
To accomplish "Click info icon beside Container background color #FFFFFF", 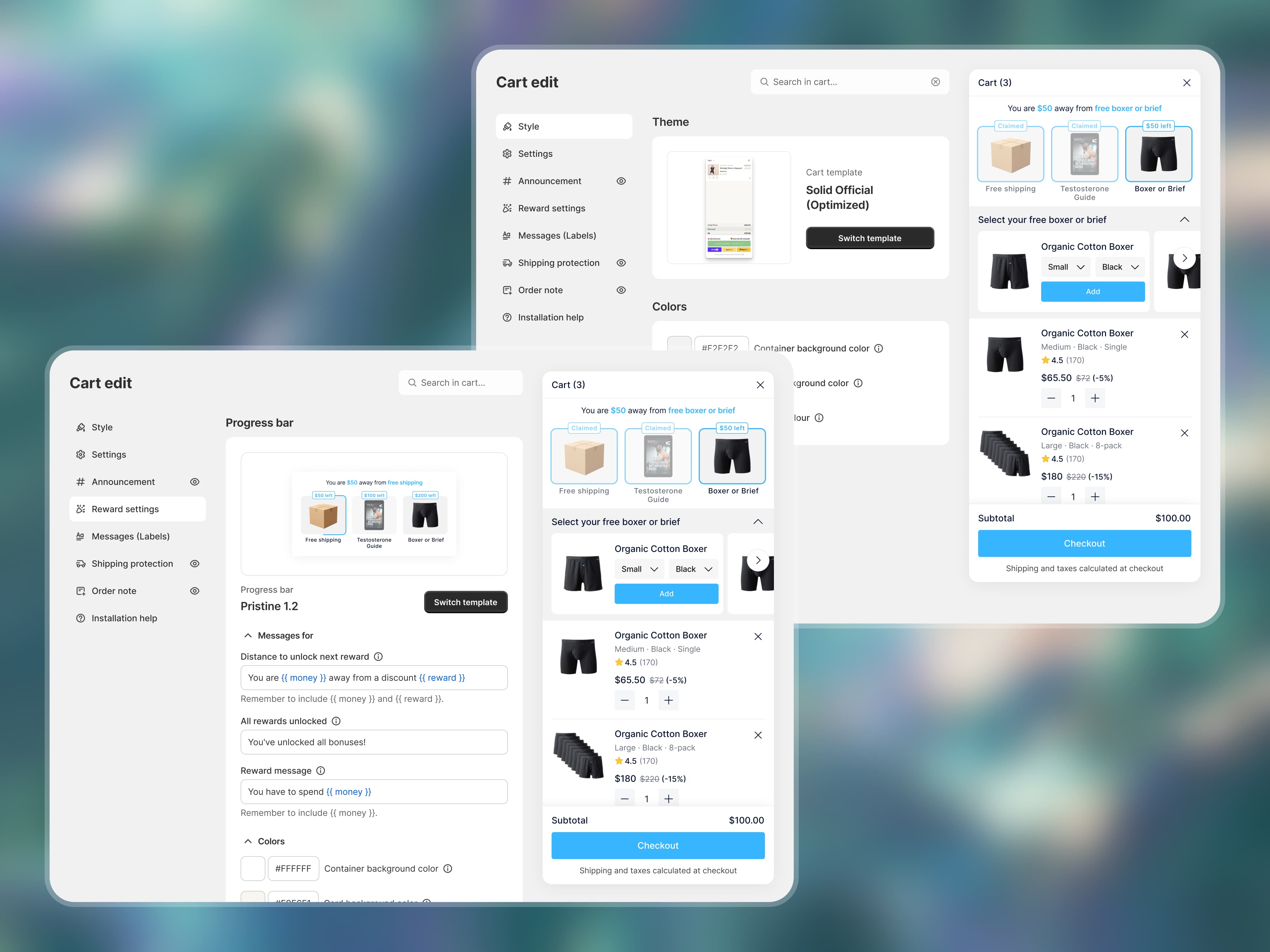I will coord(448,869).
